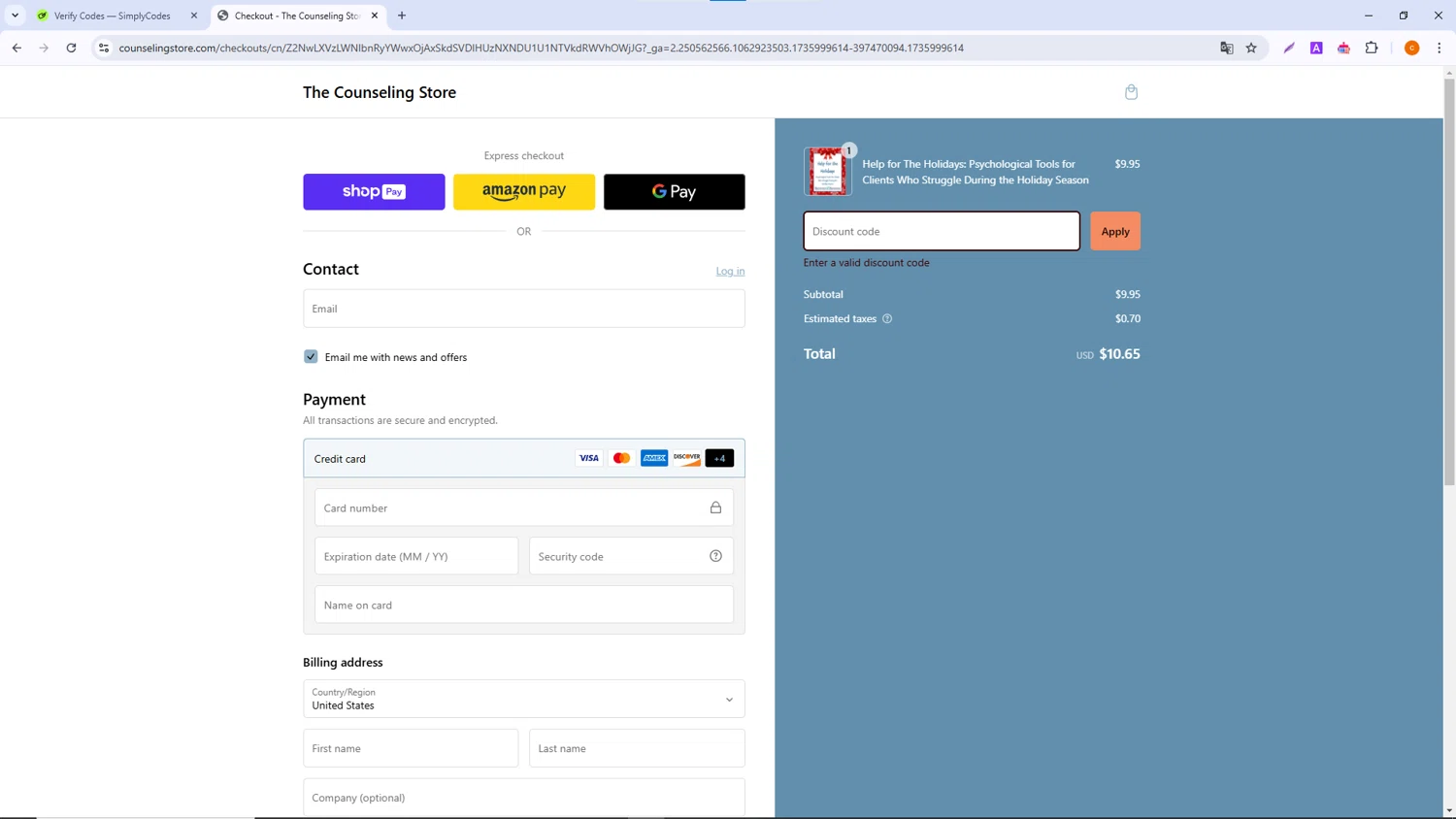
Task: Focus the Card number field
Action: (x=524, y=508)
